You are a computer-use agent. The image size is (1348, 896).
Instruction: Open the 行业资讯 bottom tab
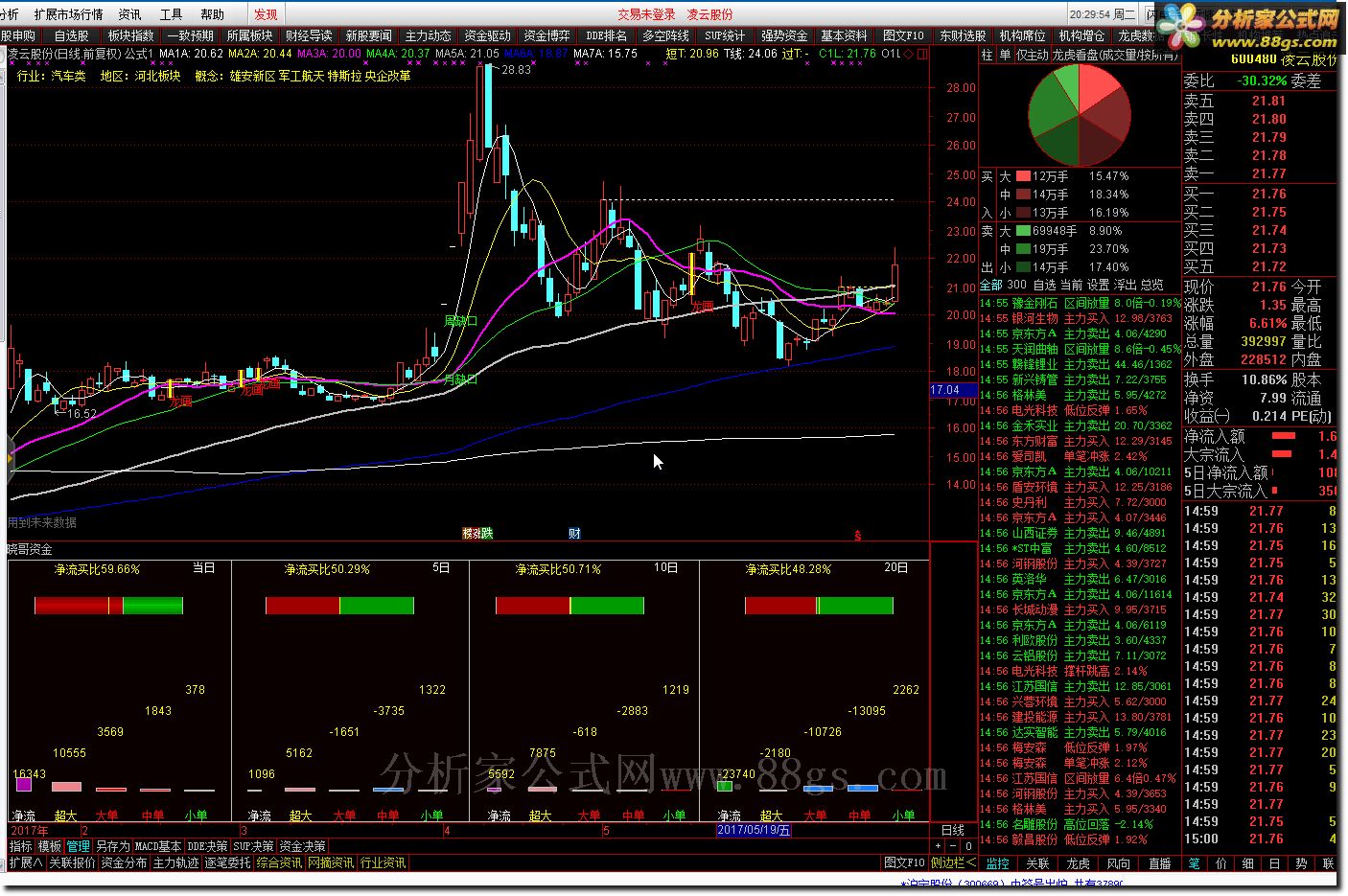tap(383, 863)
